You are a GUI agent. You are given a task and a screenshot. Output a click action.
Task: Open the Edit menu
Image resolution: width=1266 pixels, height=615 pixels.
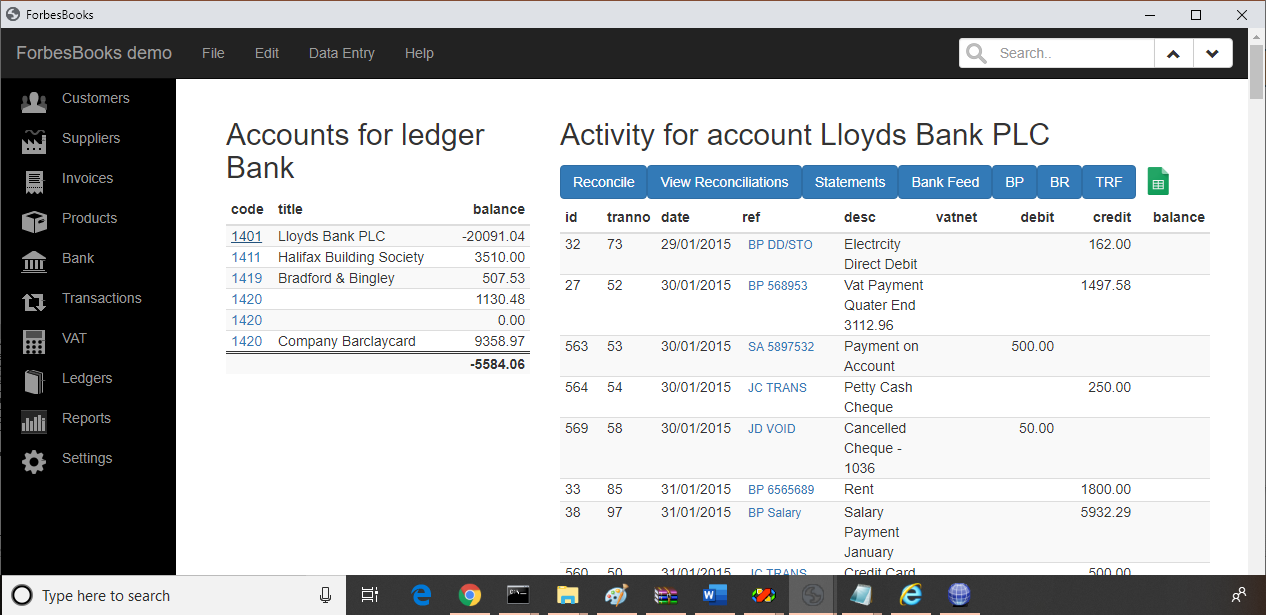pos(267,53)
